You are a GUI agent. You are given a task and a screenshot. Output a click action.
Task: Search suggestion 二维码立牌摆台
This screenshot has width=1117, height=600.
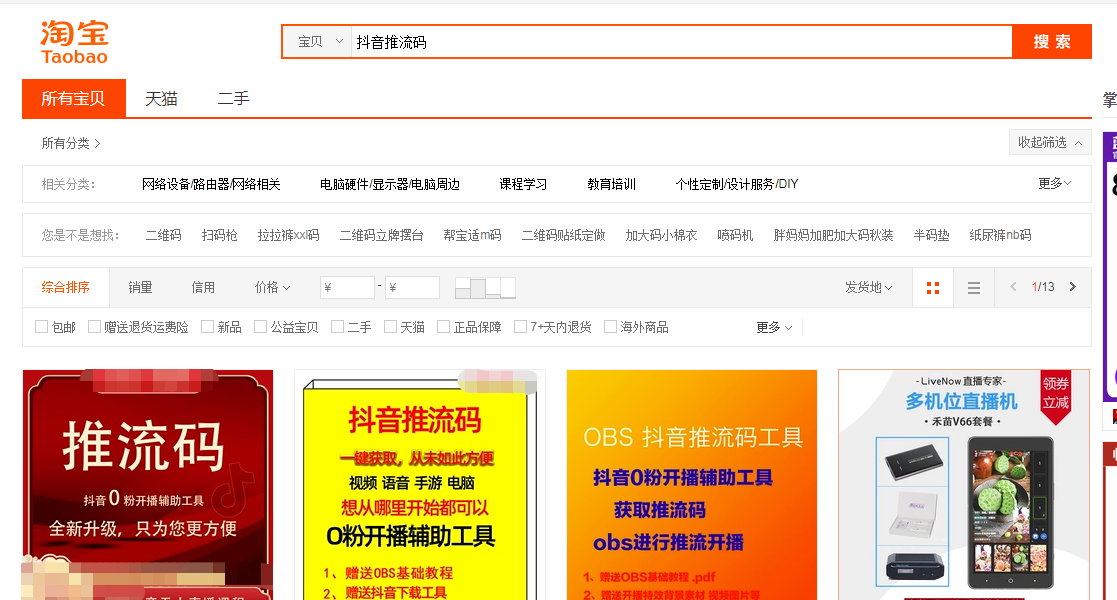pos(382,235)
